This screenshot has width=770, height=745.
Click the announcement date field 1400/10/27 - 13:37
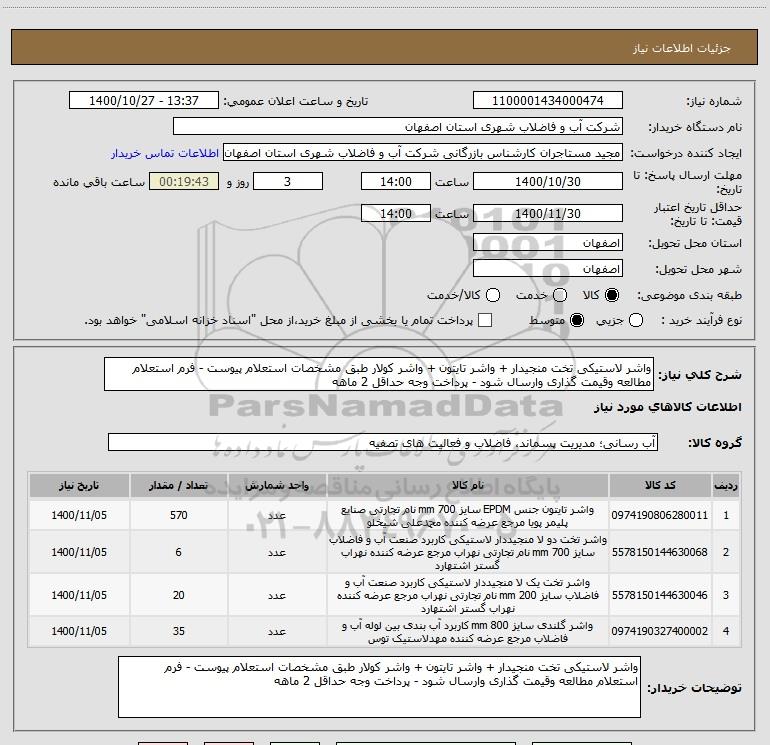point(144,101)
